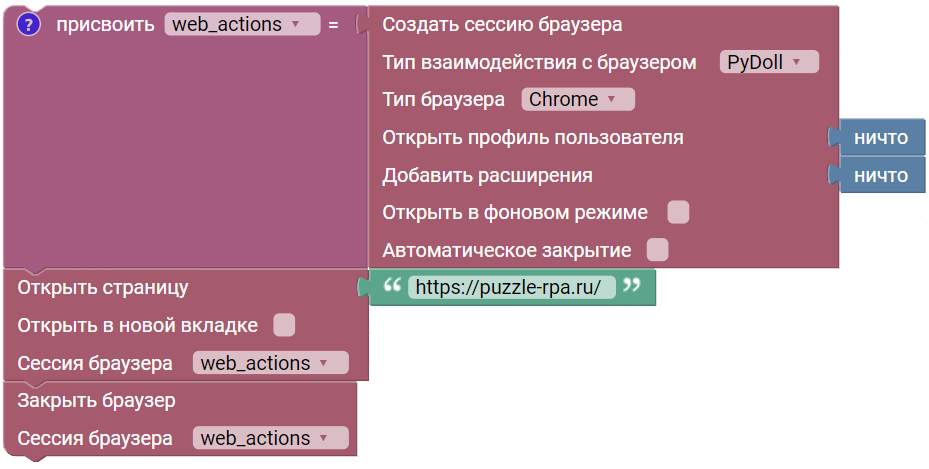Select 'ничто' block next to extensions
Screen dimensions: 929x469
coord(881,175)
